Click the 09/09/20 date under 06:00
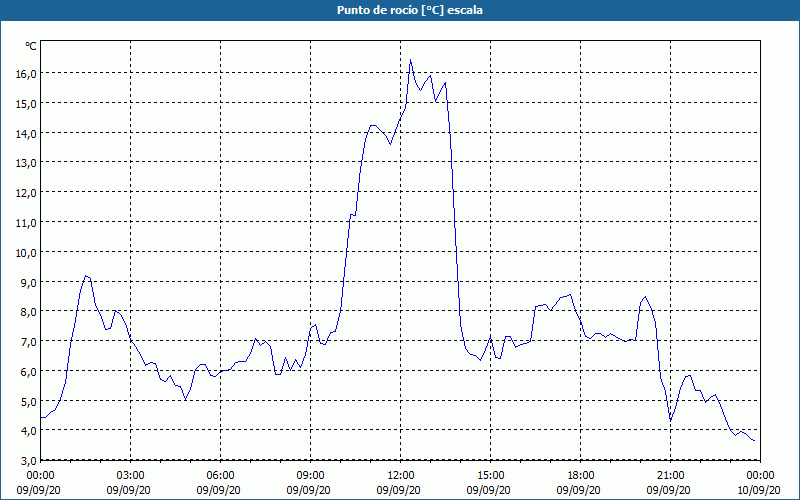Image resolution: width=800 pixels, height=500 pixels. click(x=219, y=490)
